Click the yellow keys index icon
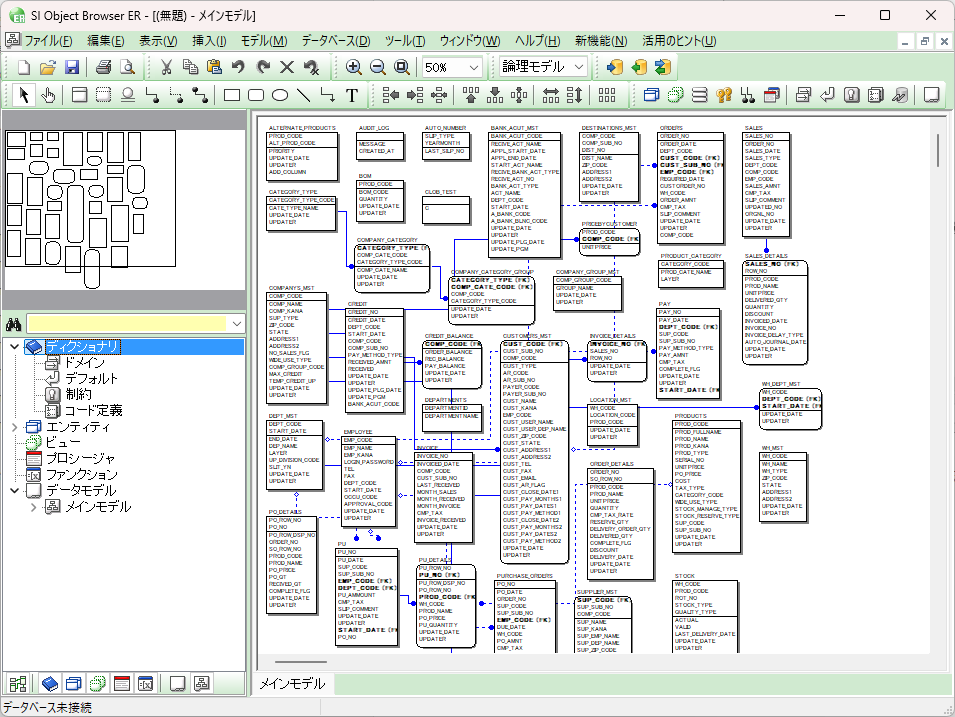Viewport: 955px width, 717px height. (724, 95)
